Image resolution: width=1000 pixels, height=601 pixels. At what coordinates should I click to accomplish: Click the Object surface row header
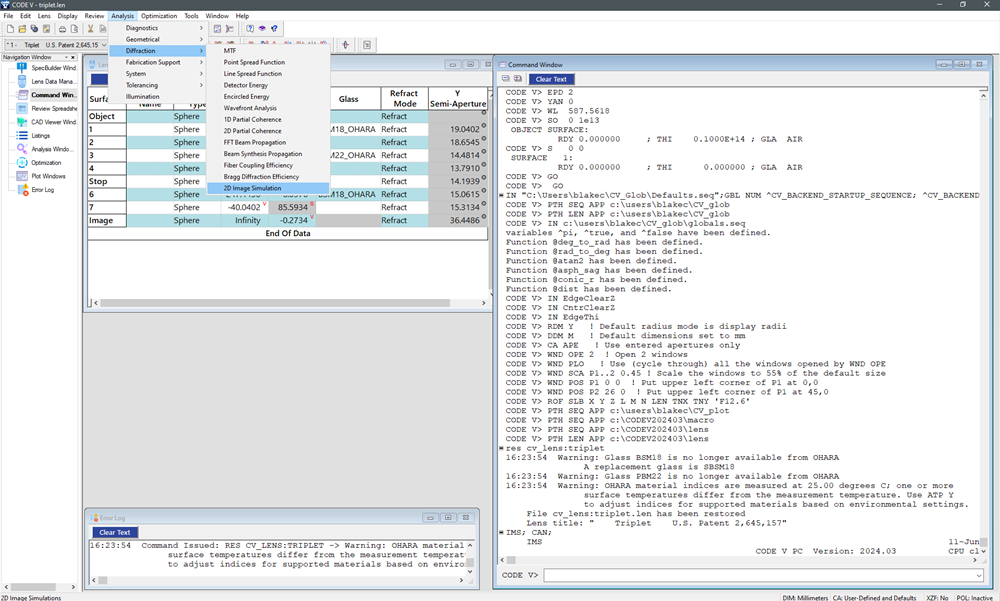(107, 116)
